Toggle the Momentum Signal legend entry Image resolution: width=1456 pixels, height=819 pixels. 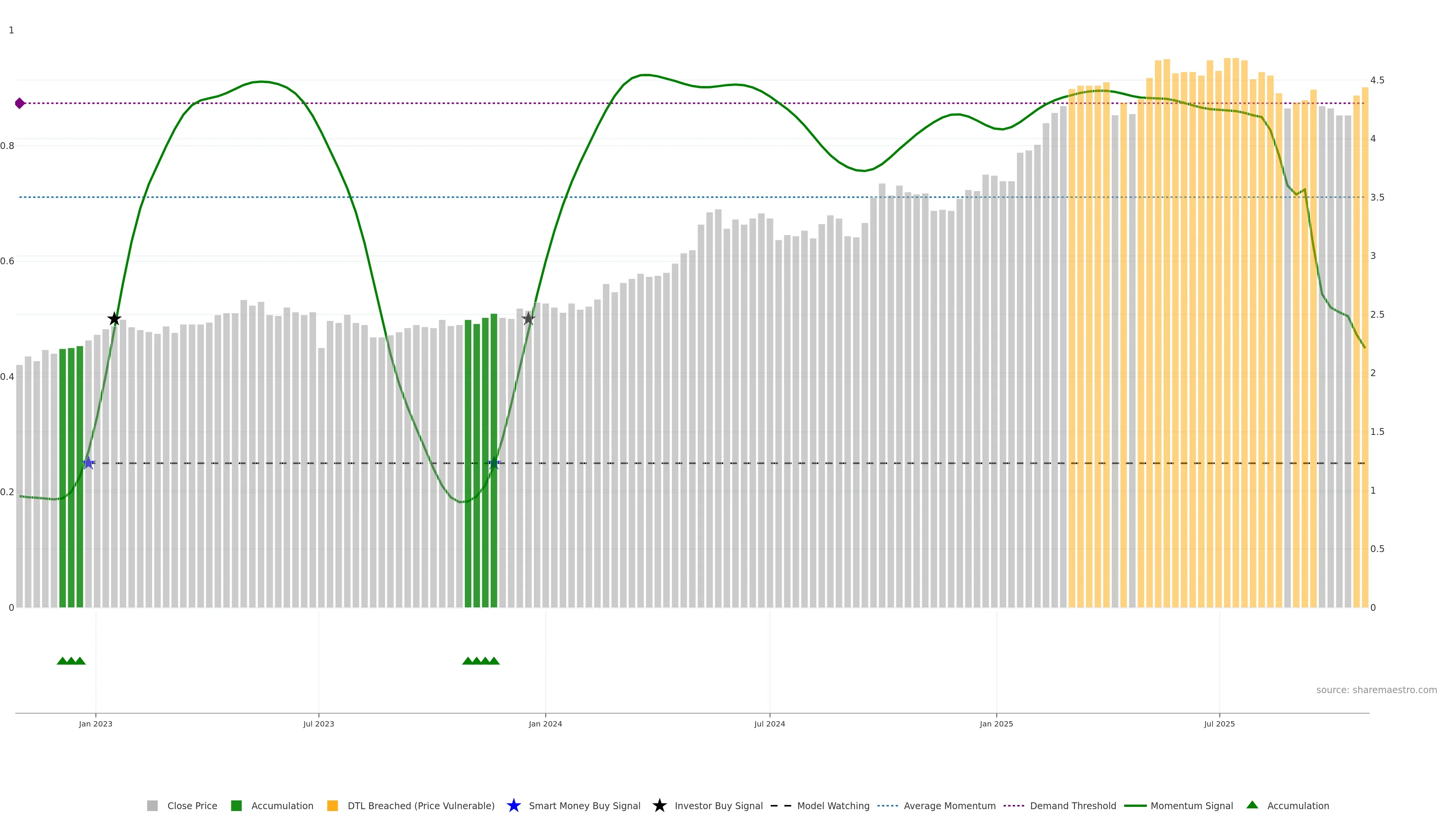(1191, 806)
